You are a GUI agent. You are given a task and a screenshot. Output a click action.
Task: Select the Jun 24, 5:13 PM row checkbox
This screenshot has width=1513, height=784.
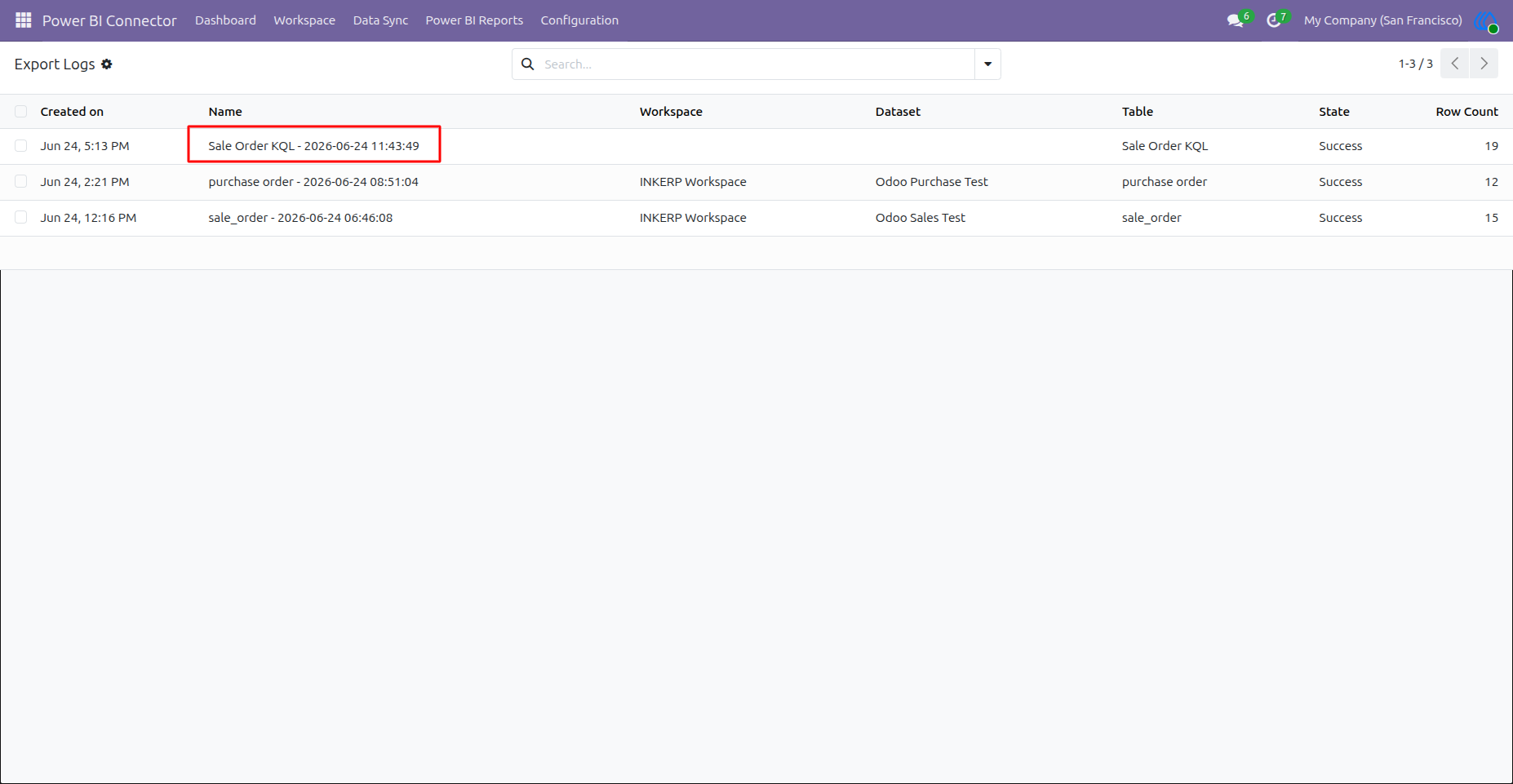point(21,146)
